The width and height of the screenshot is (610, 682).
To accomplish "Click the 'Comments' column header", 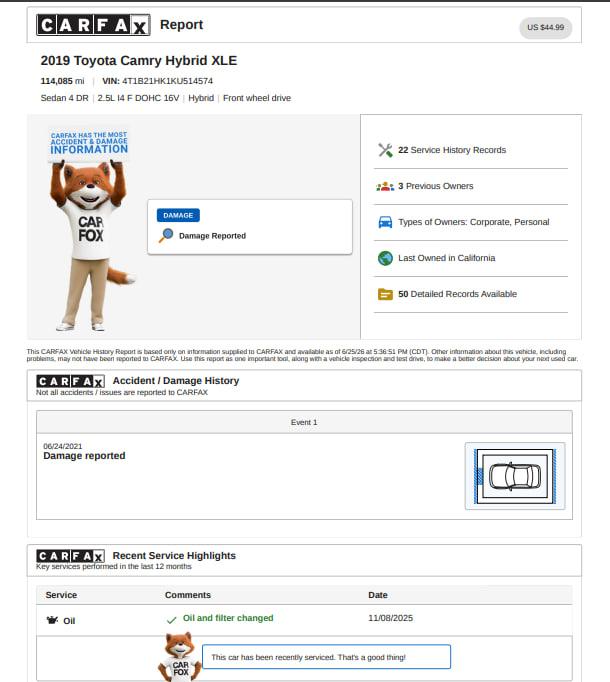I will (188, 595).
